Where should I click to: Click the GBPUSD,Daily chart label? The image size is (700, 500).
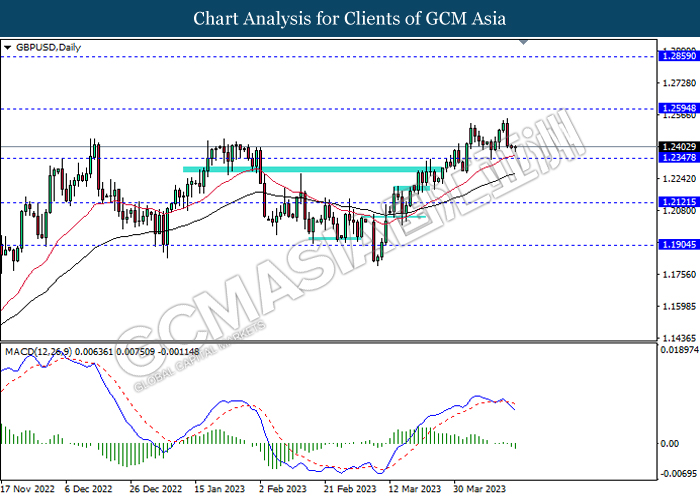[x=48, y=47]
